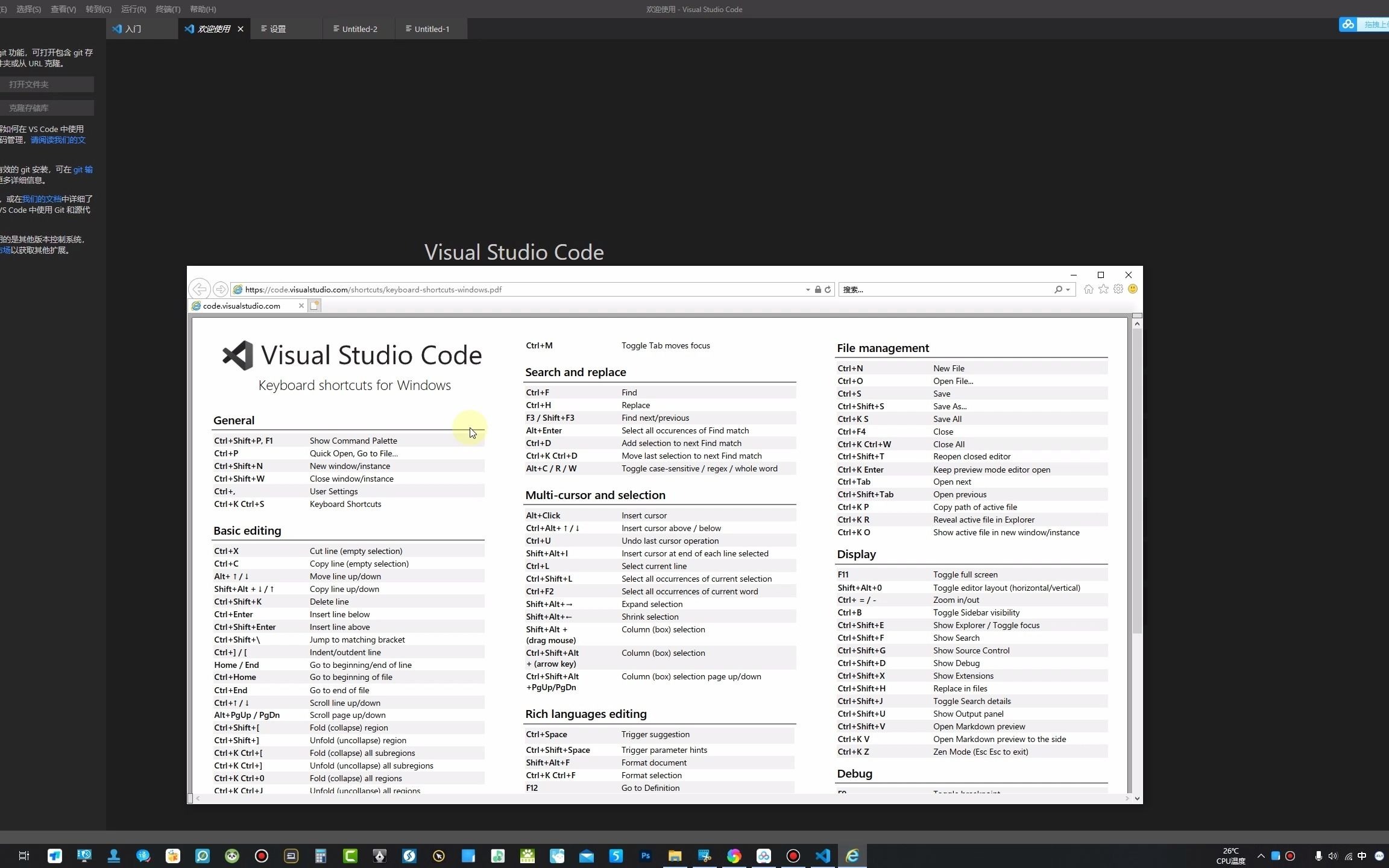
Task: Follow the 我们的文档 link
Action: point(42,199)
